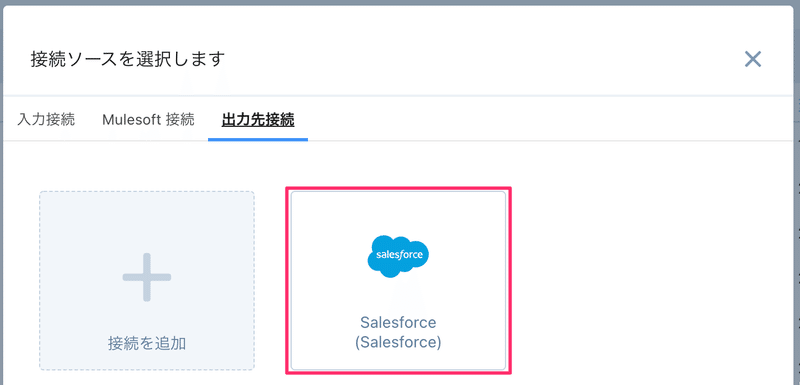800x385 pixels.
Task: Close the 接続ソースを選択します dialog
Action: [x=753, y=59]
